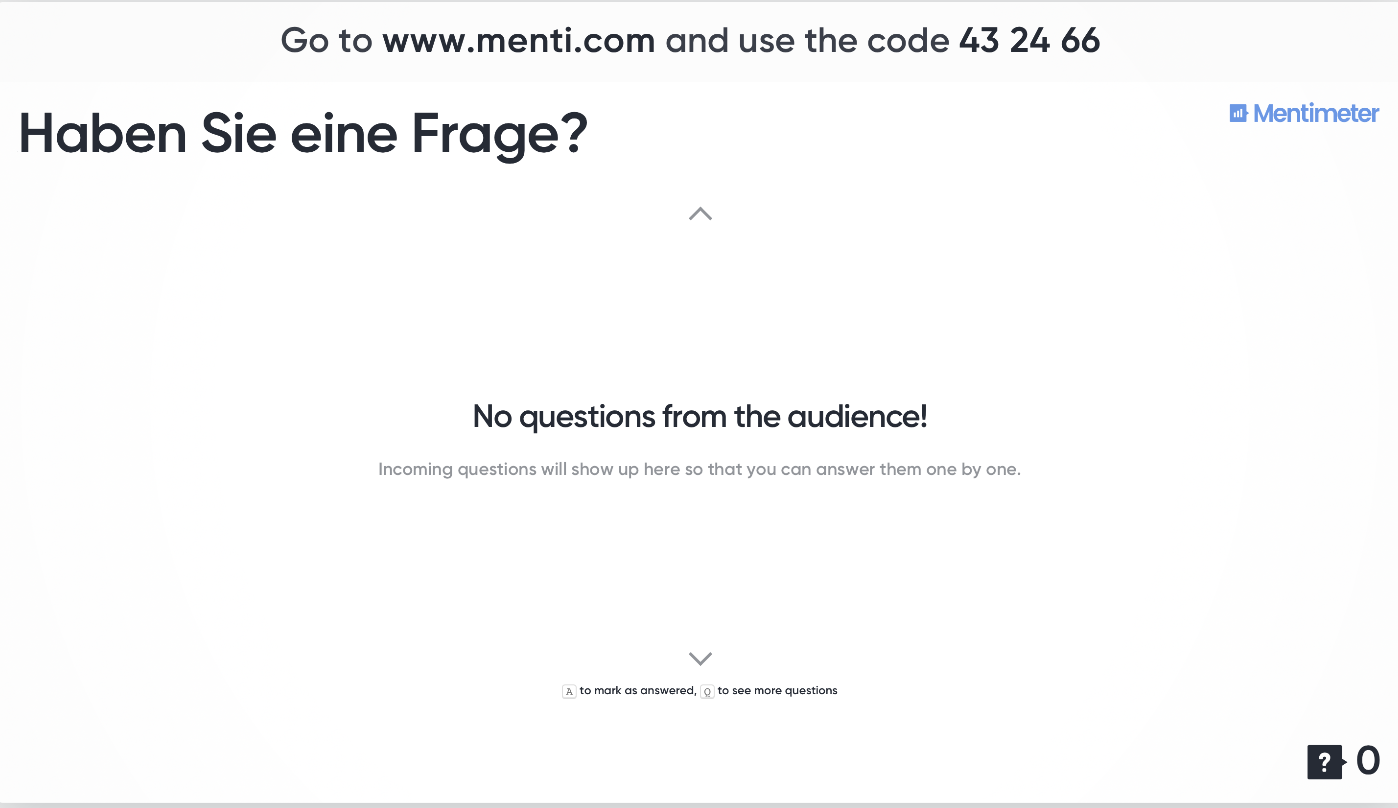Click the Mentimeter bar-chart logo icon
Screen dimensions: 1398x808
coord(1239,114)
